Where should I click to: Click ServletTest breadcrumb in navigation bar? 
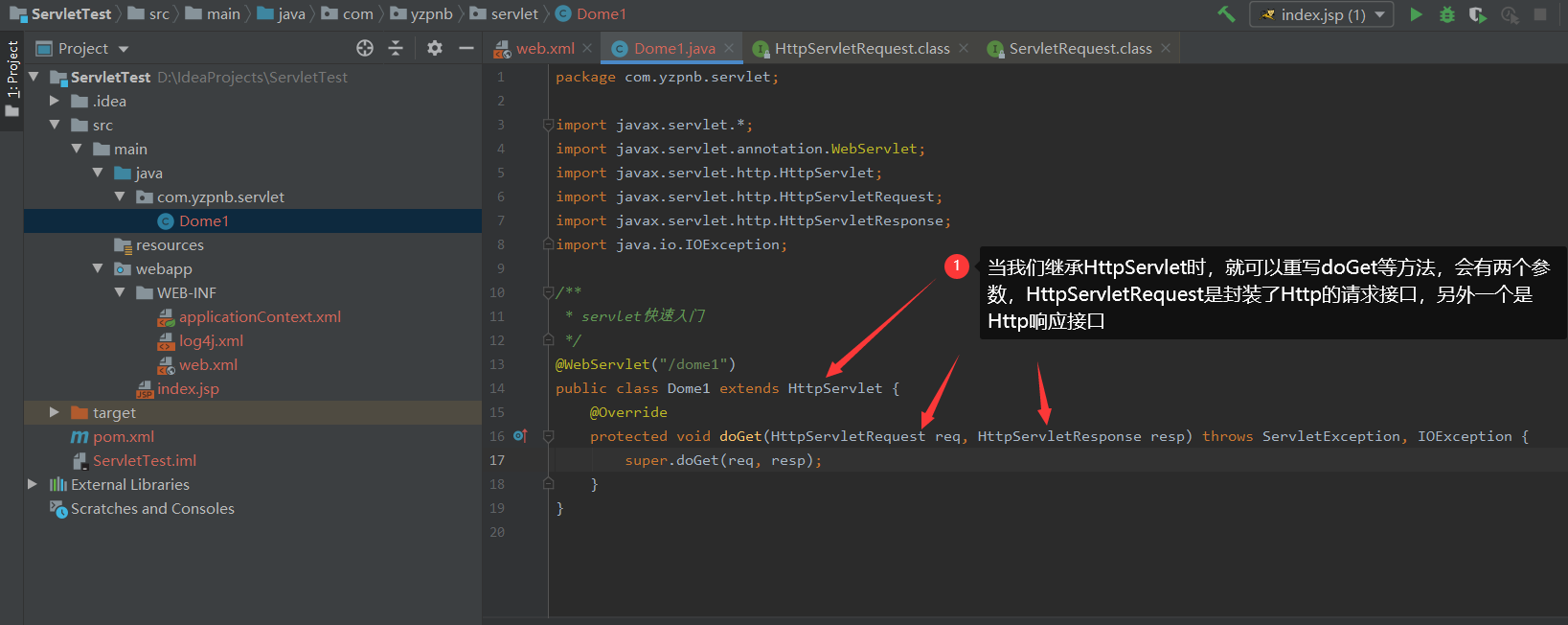click(x=61, y=14)
